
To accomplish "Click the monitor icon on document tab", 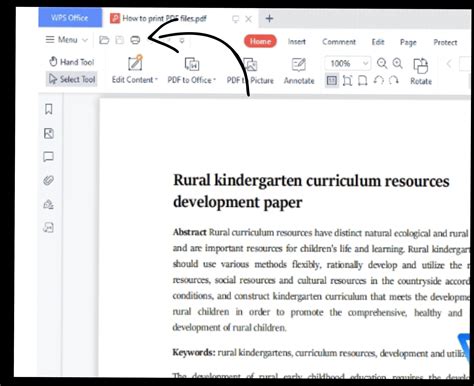I will click(235, 19).
